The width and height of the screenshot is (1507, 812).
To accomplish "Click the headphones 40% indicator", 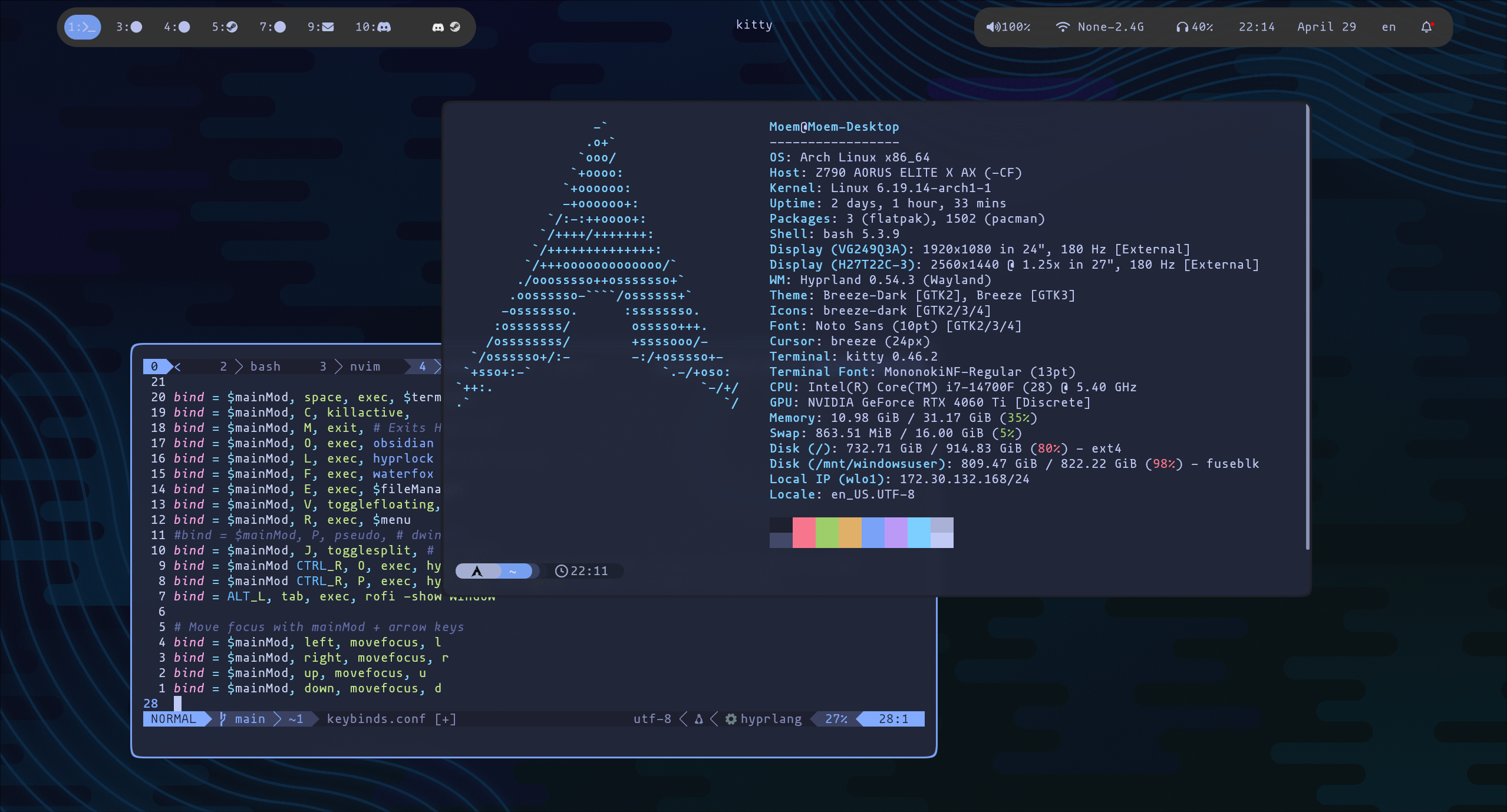I will (1194, 27).
